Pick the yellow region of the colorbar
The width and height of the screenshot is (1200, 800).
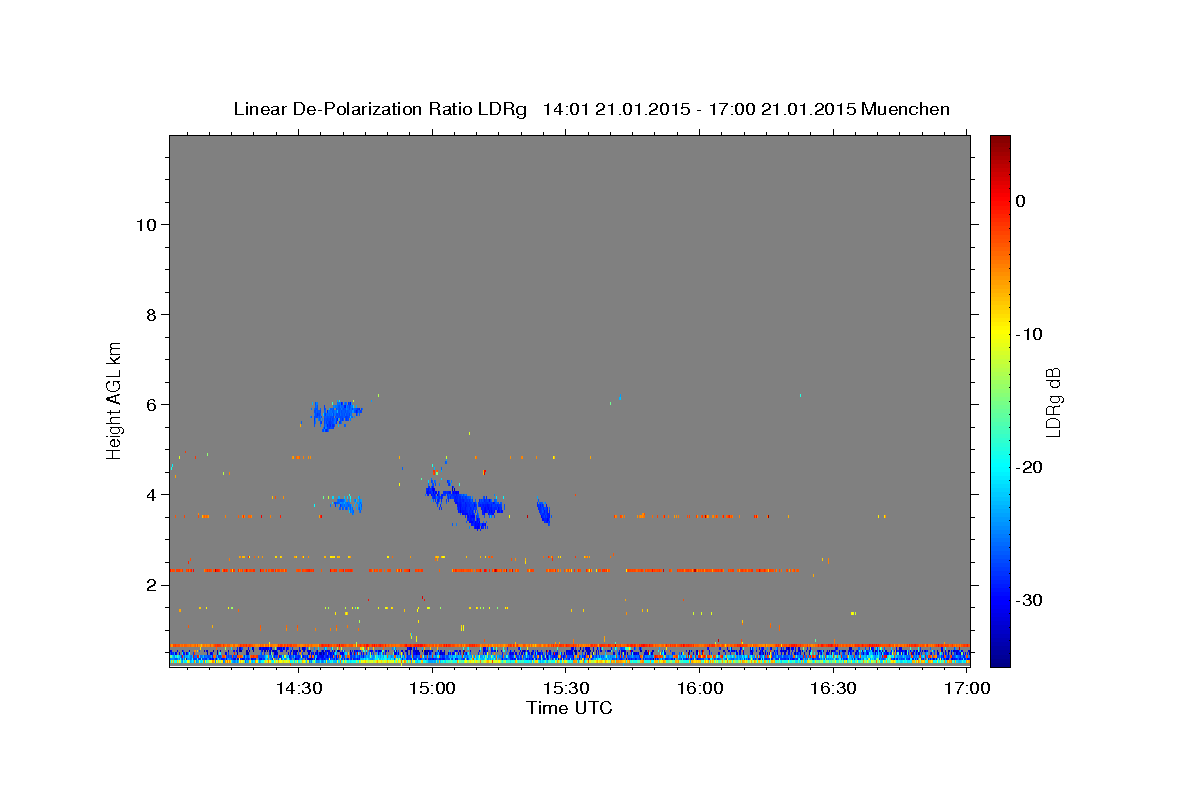click(1000, 334)
